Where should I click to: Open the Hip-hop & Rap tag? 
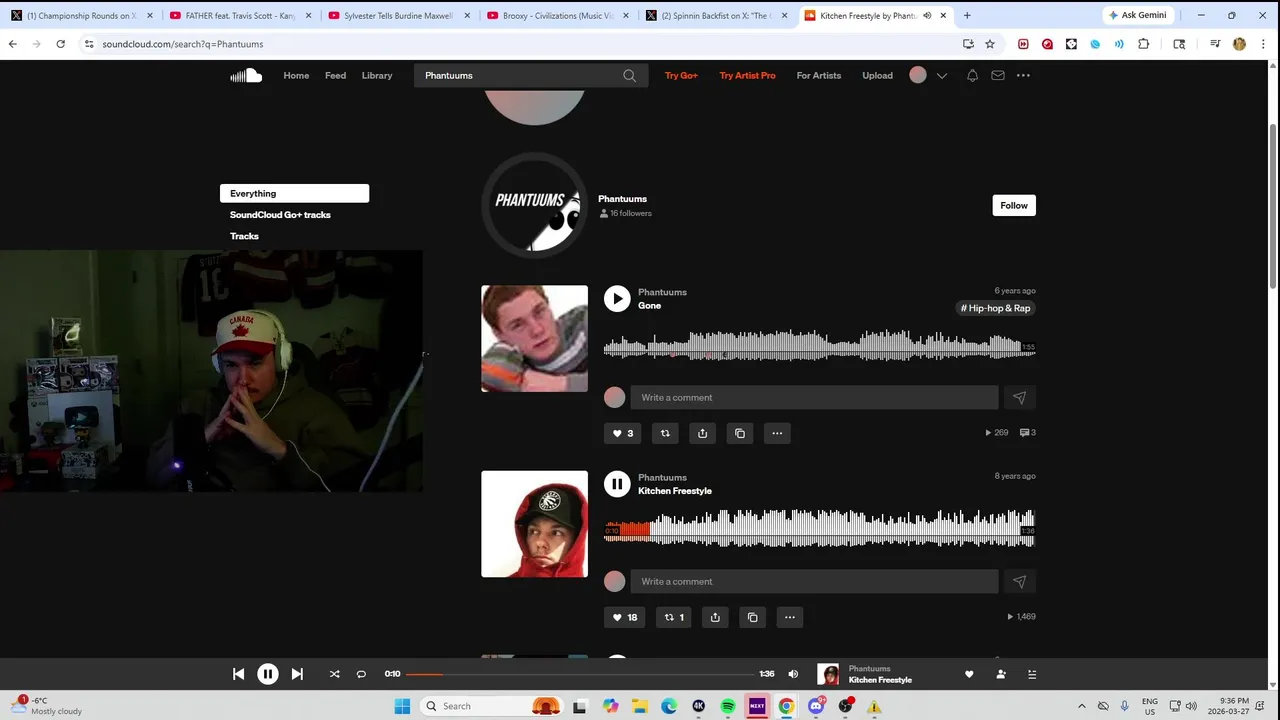tap(995, 308)
